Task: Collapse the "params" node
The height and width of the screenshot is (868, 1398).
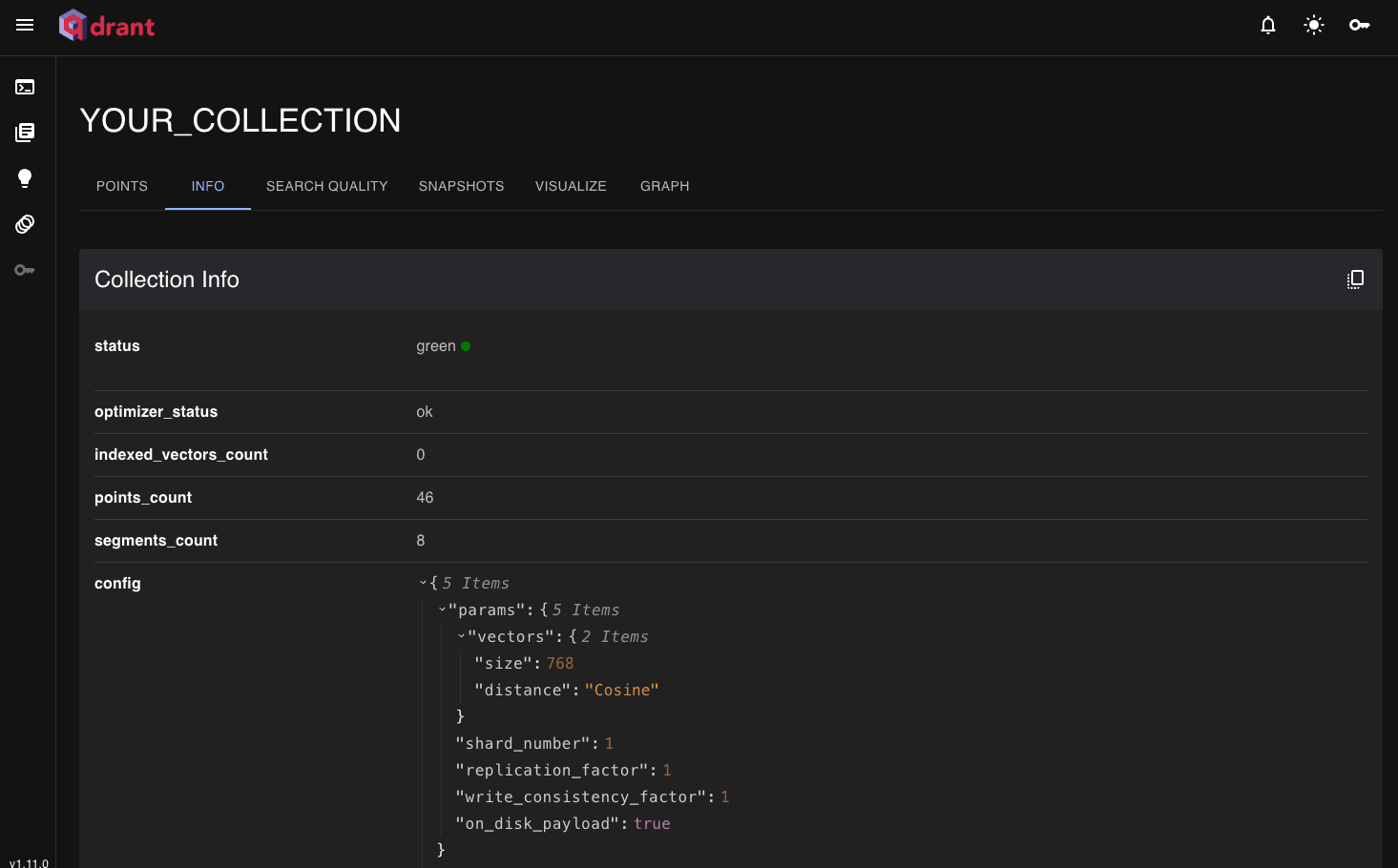Action: tap(442, 610)
